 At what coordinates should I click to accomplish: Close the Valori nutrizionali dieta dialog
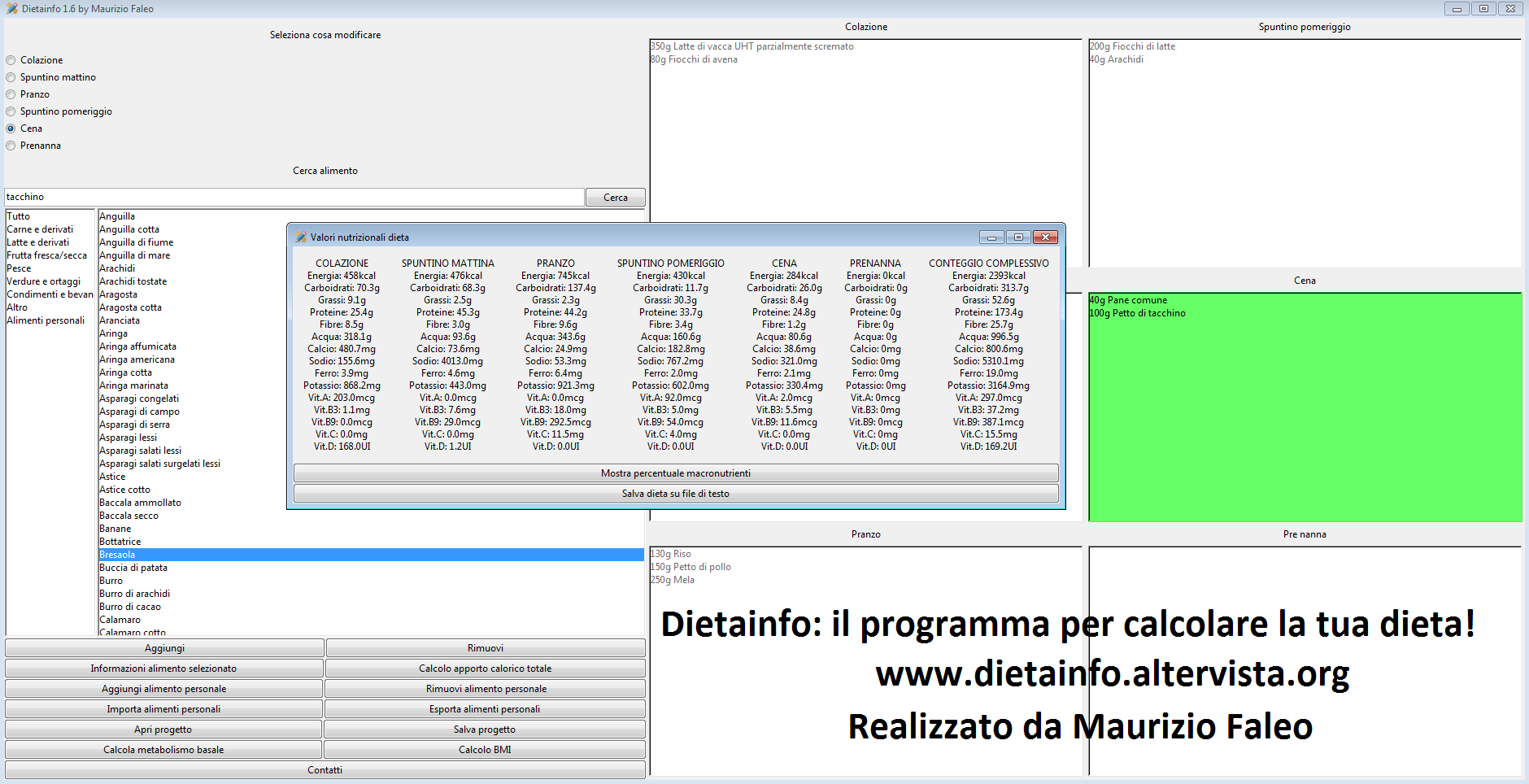pyautogui.click(x=1045, y=237)
